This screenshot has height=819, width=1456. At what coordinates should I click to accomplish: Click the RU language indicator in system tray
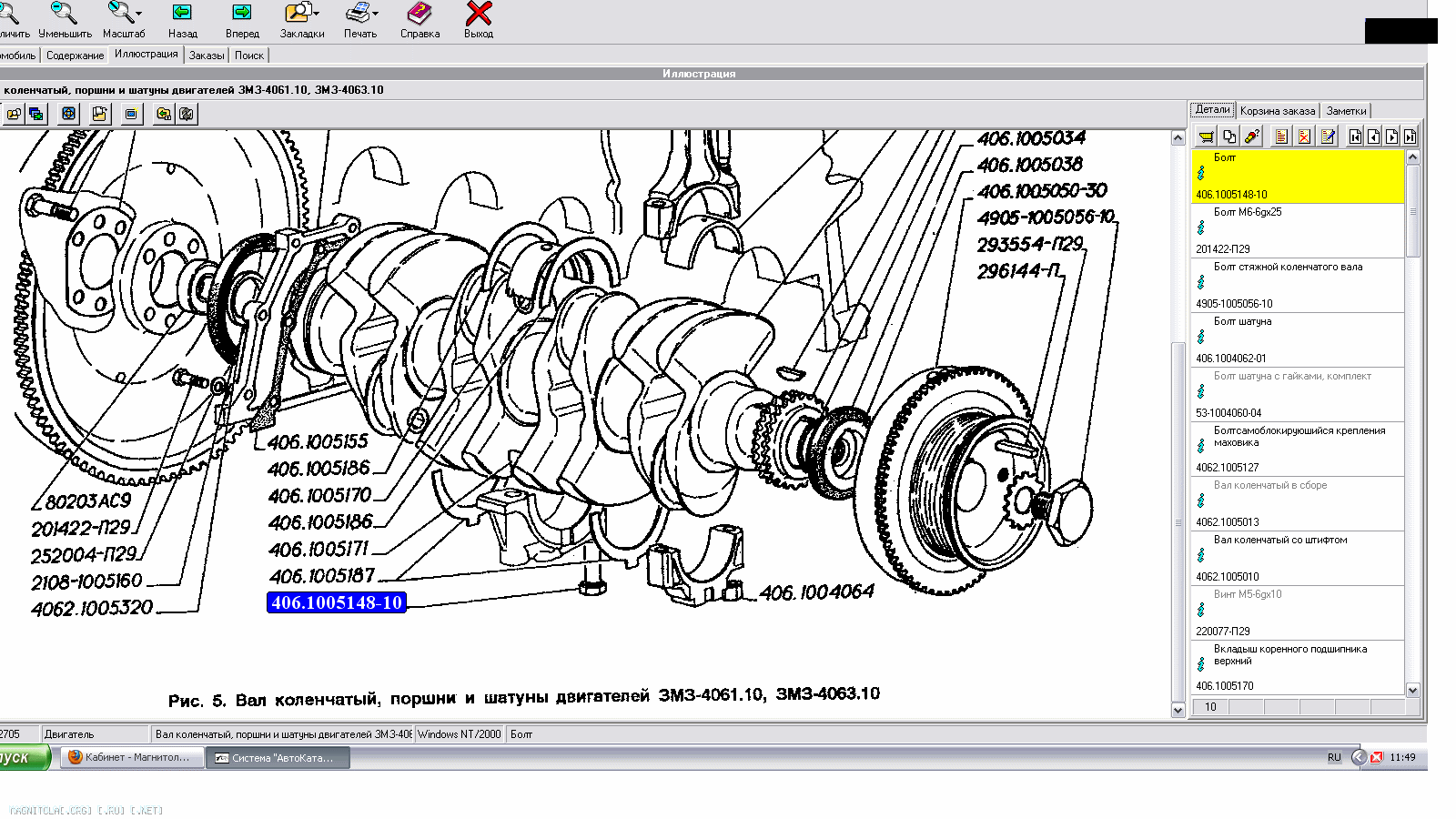pos(1334,757)
